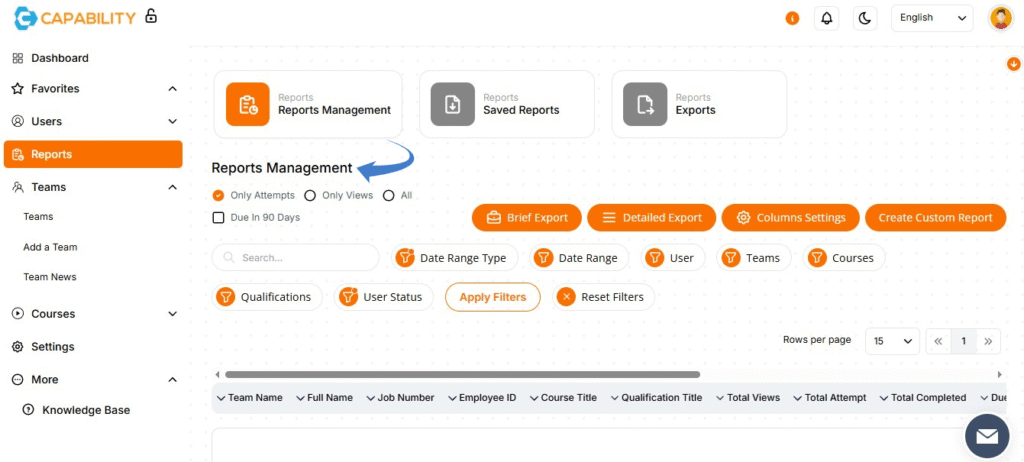Select the Only Attempts radio button
The image size is (1024, 462).
(x=219, y=195)
